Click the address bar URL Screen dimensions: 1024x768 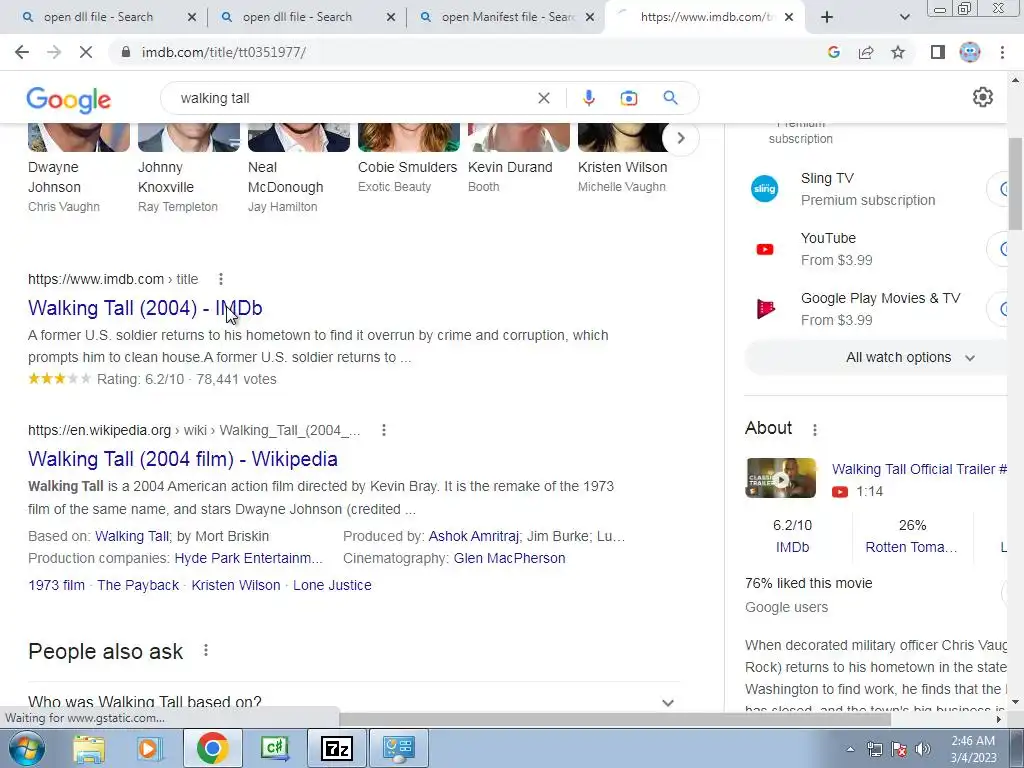click(223, 52)
